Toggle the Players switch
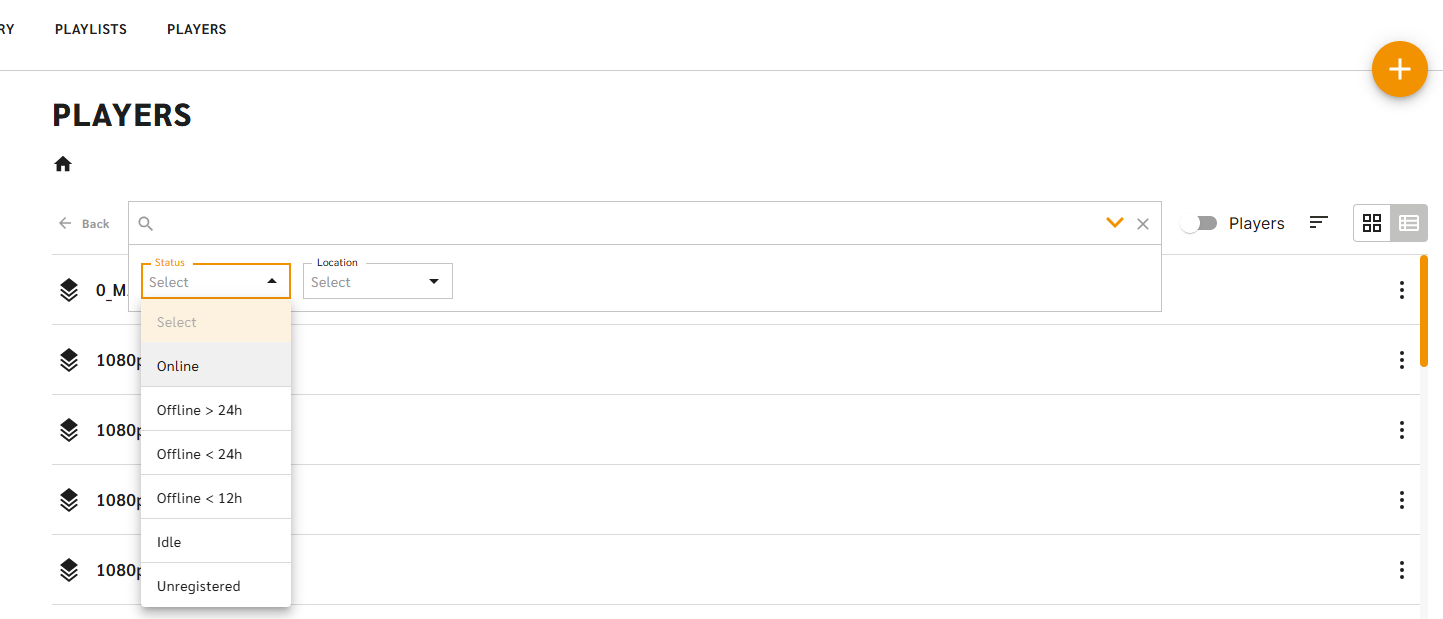 [1198, 224]
